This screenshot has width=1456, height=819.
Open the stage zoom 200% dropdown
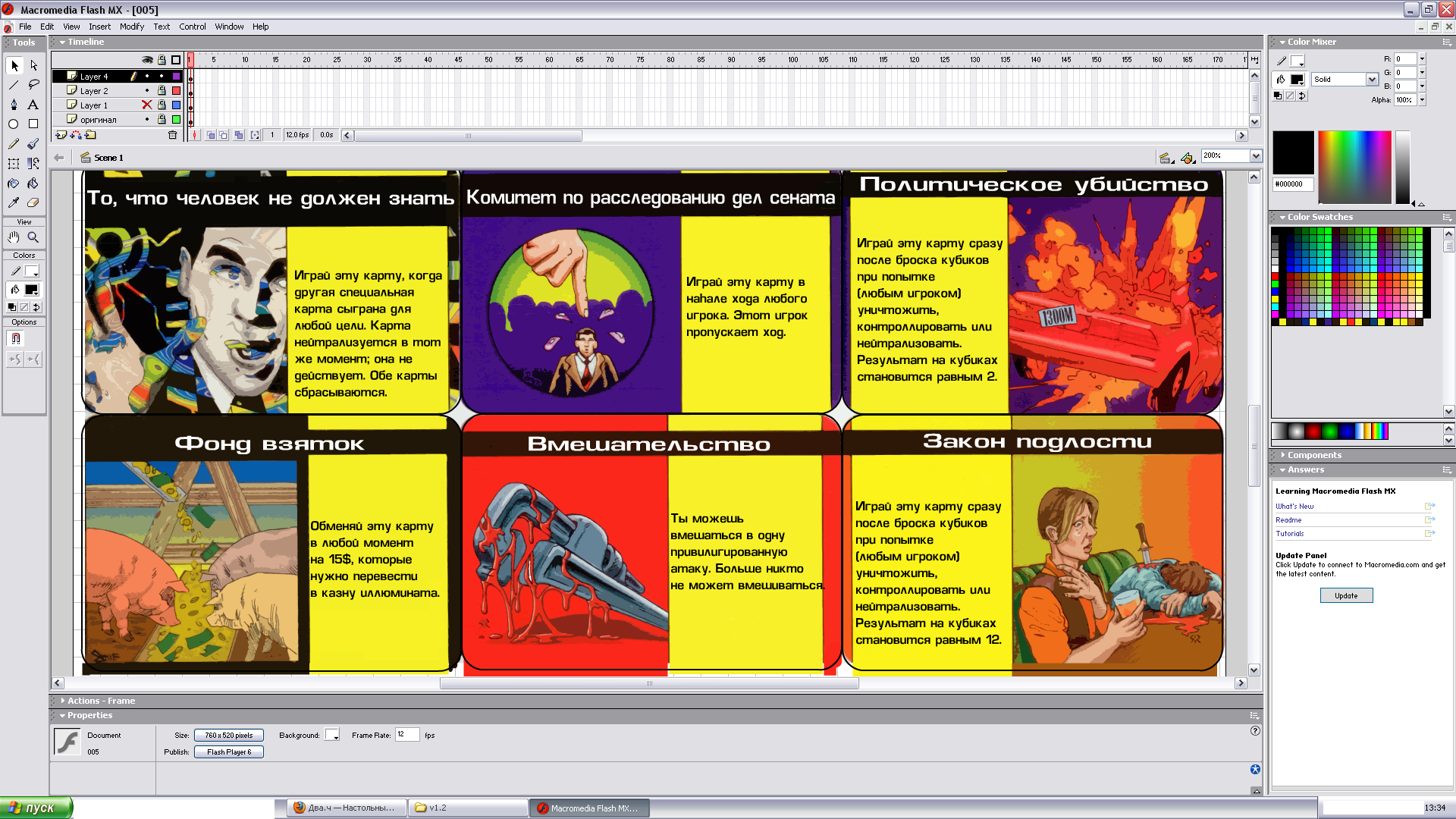coord(1256,156)
